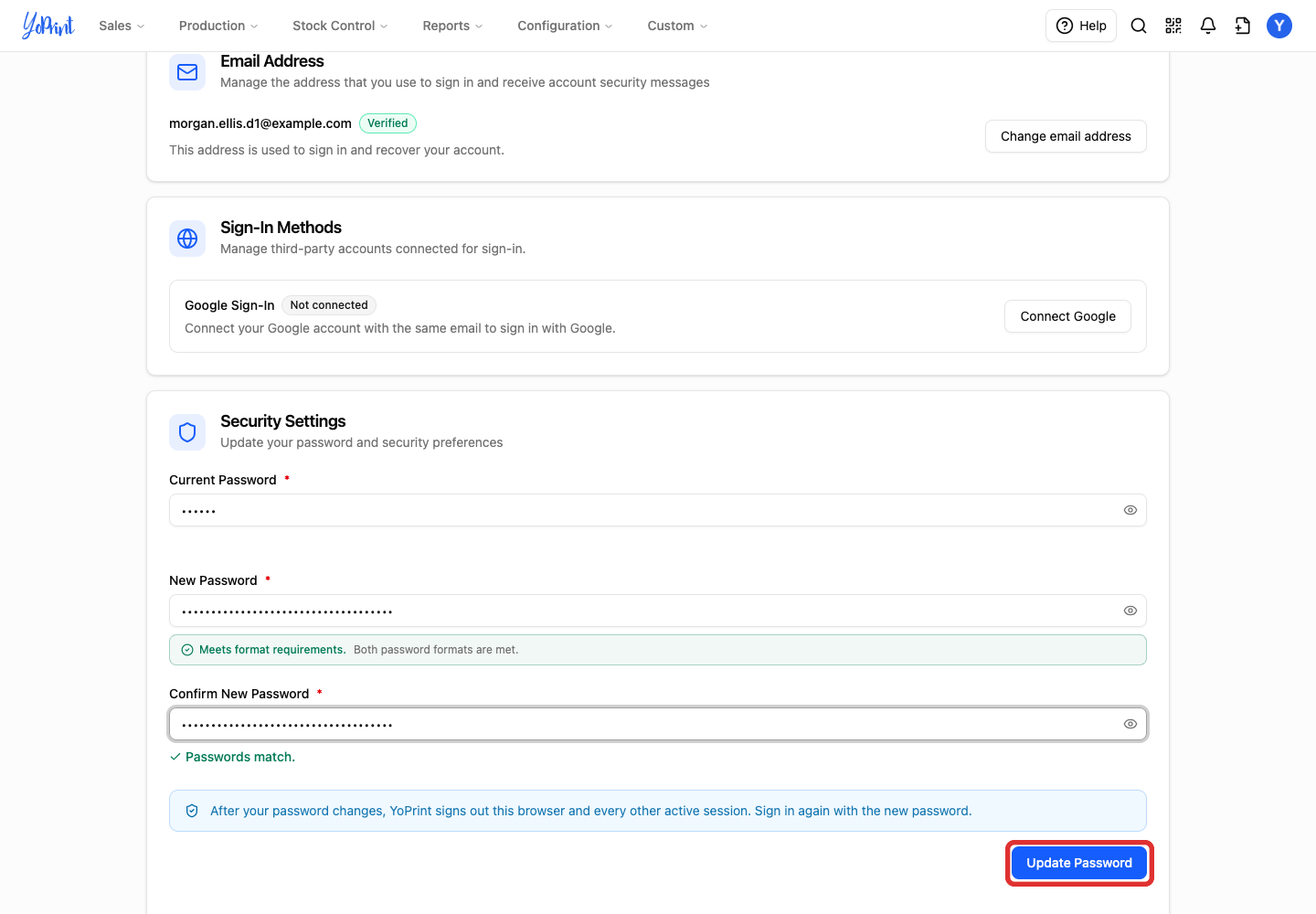The image size is (1316, 914).
Task: Reveal the Confirm New Password characters
Action: point(1130,724)
